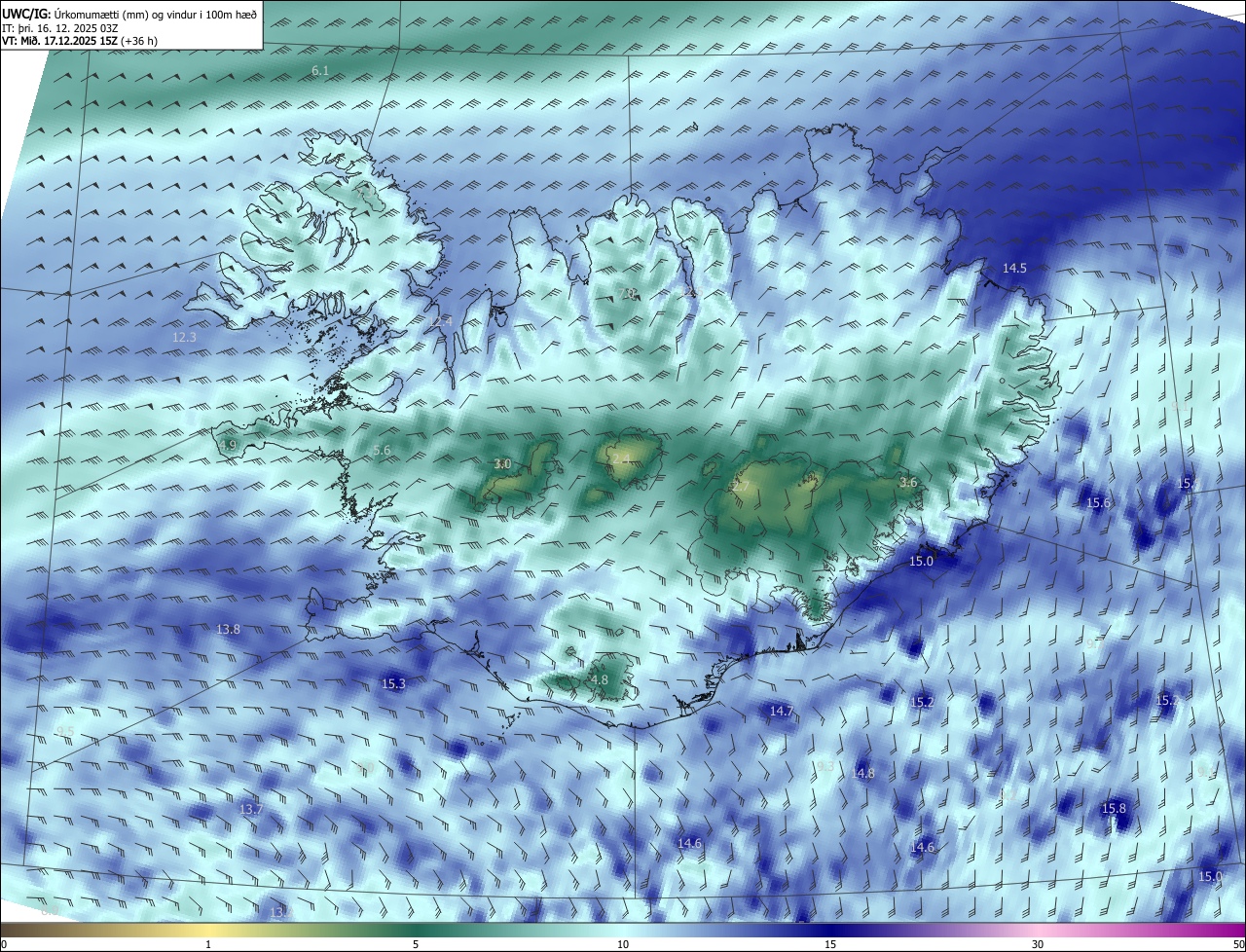The width and height of the screenshot is (1246, 952).
Task: Click the 15.8 value label
Action: (x=1114, y=809)
